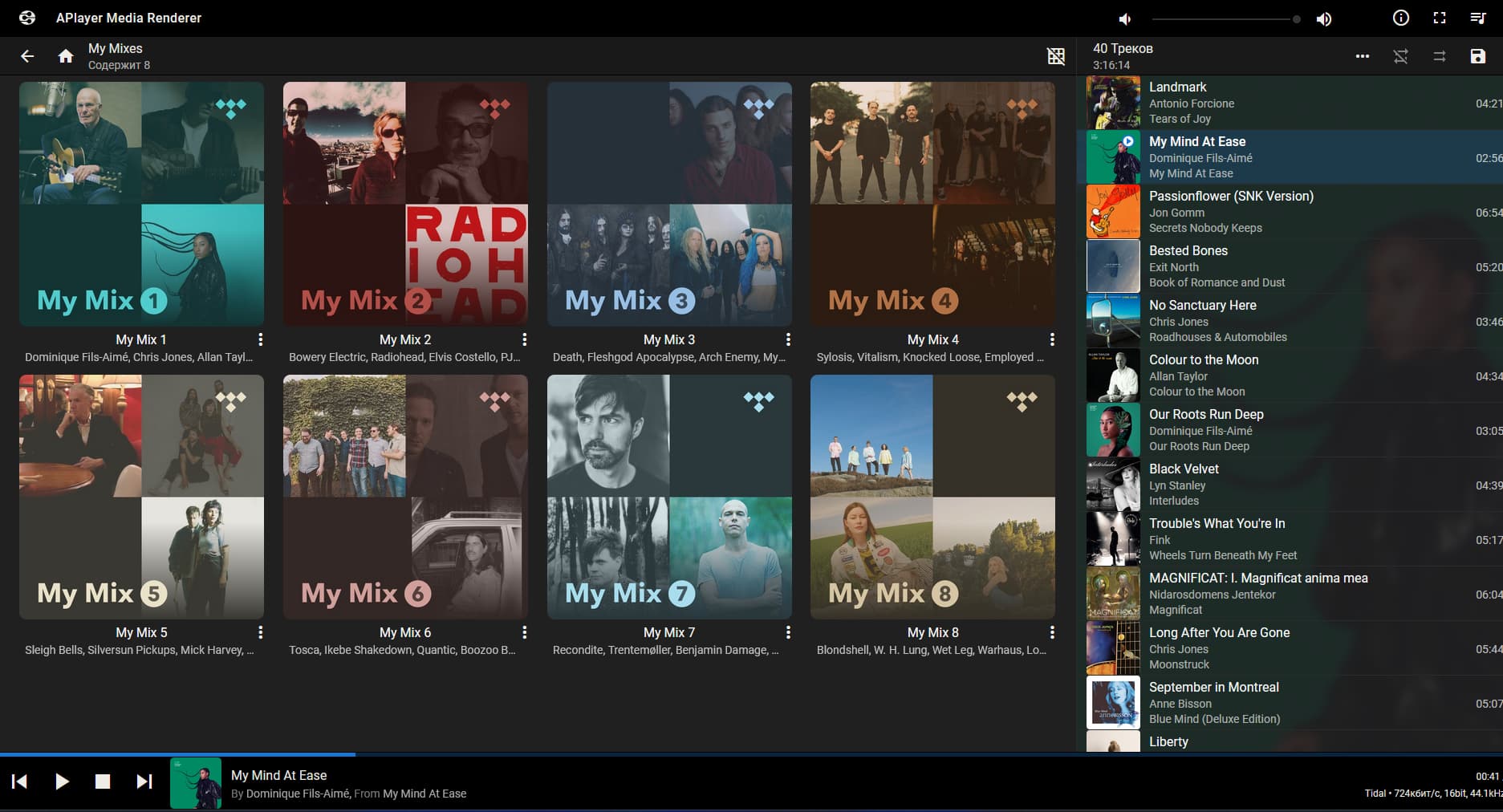This screenshot has width=1503, height=812.
Task: Open the My Mix 2 cover
Action: [x=405, y=204]
